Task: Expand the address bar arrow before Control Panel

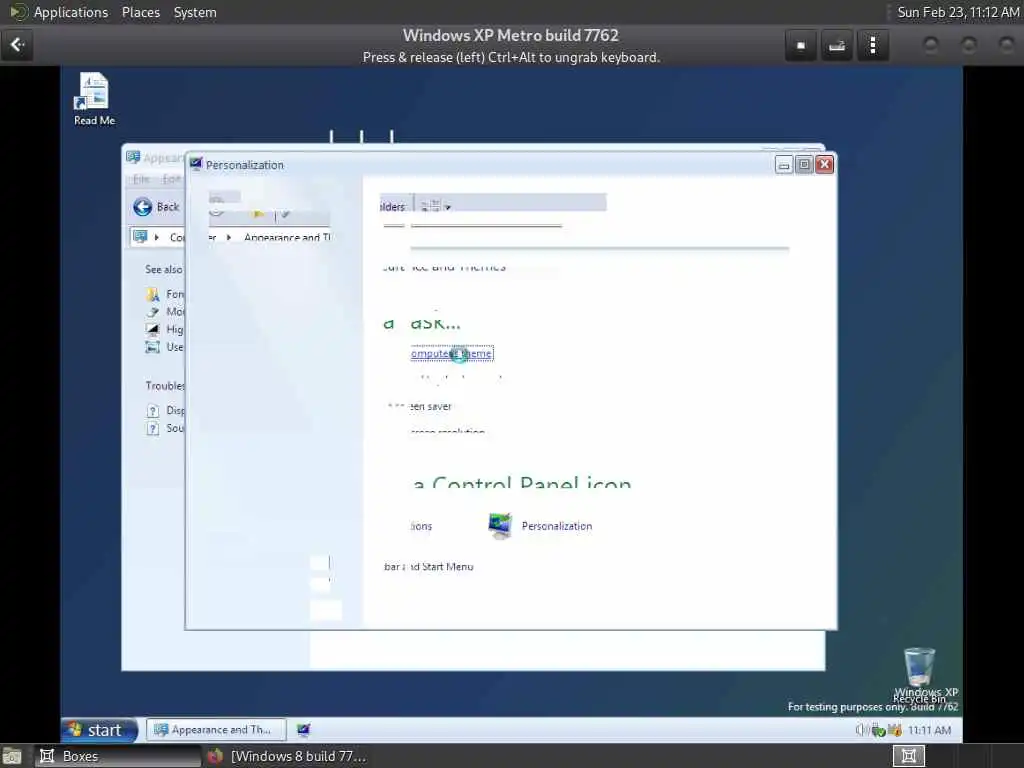Action: tap(157, 237)
